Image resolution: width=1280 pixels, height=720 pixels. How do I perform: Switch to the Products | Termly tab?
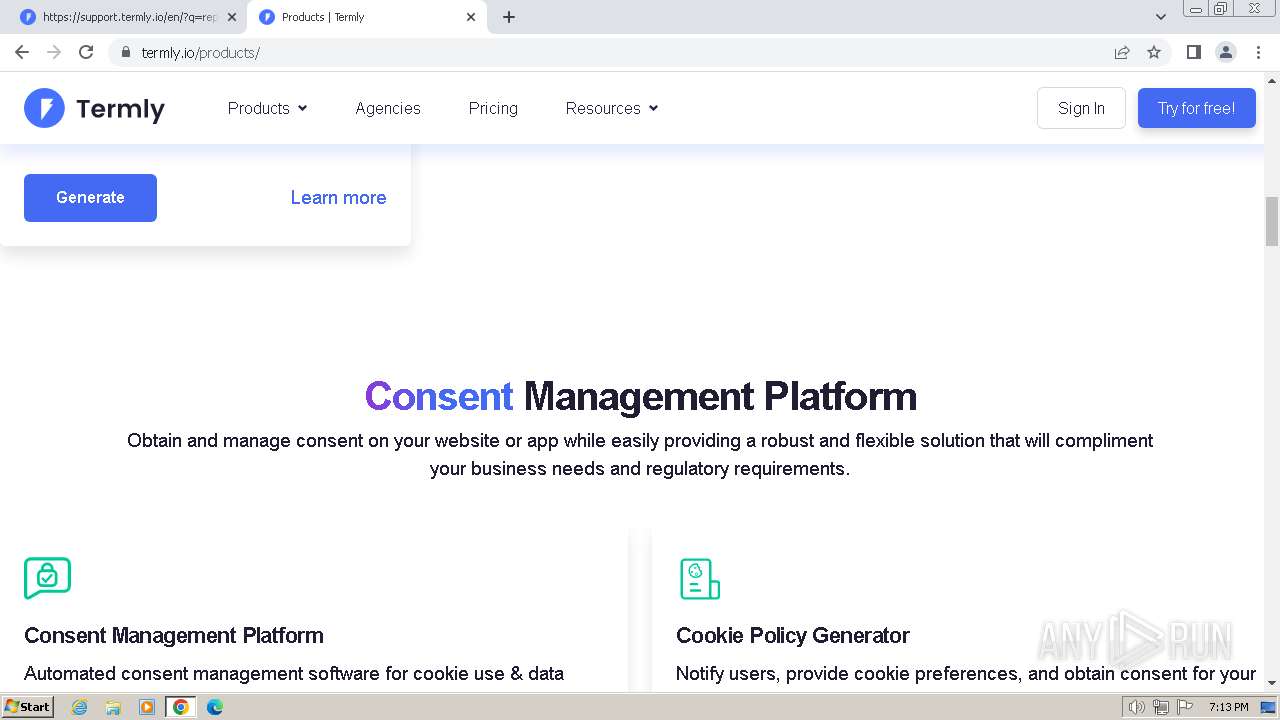point(368,17)
